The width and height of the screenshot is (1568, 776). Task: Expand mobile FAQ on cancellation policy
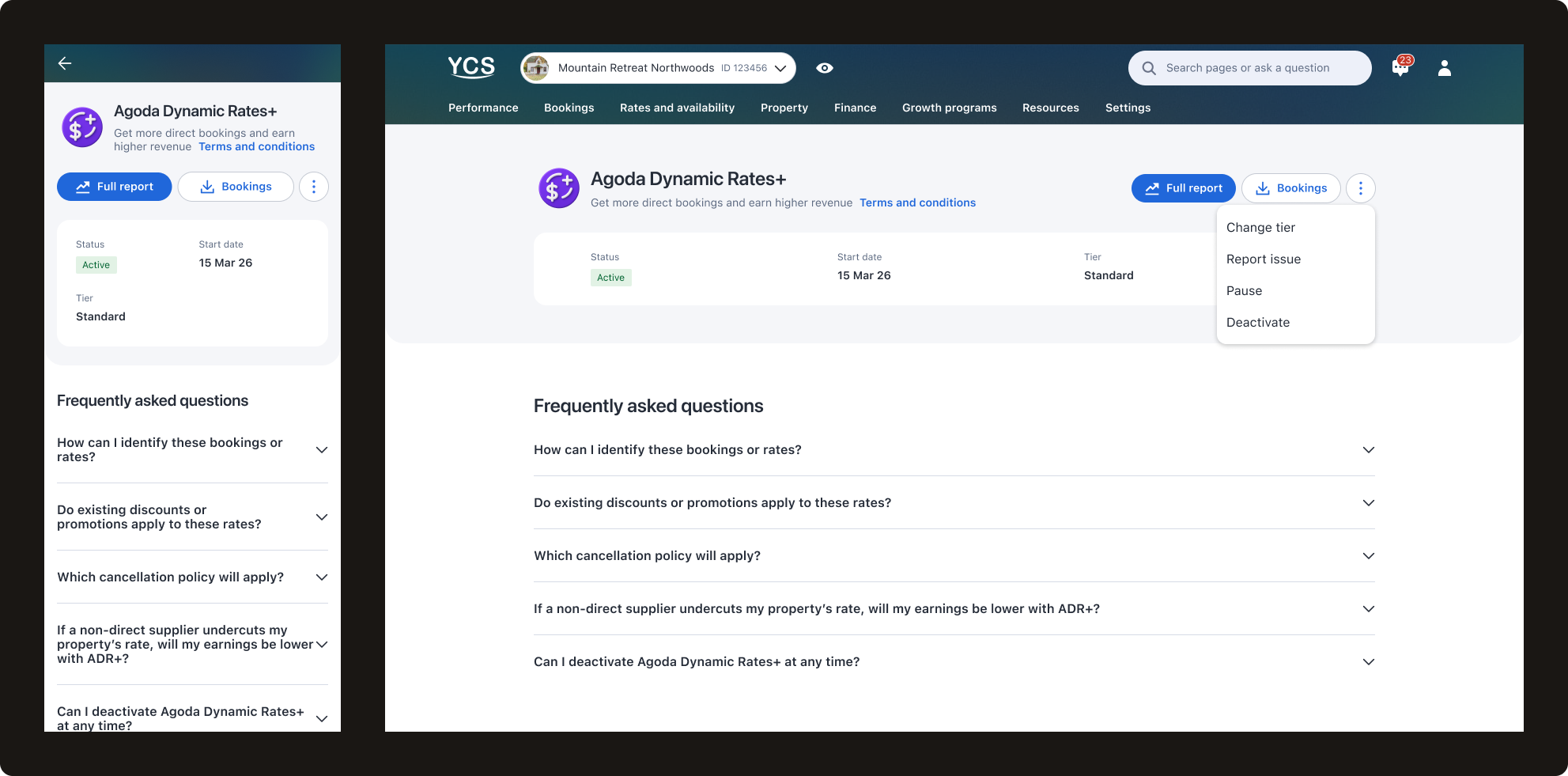pos(192,577)
